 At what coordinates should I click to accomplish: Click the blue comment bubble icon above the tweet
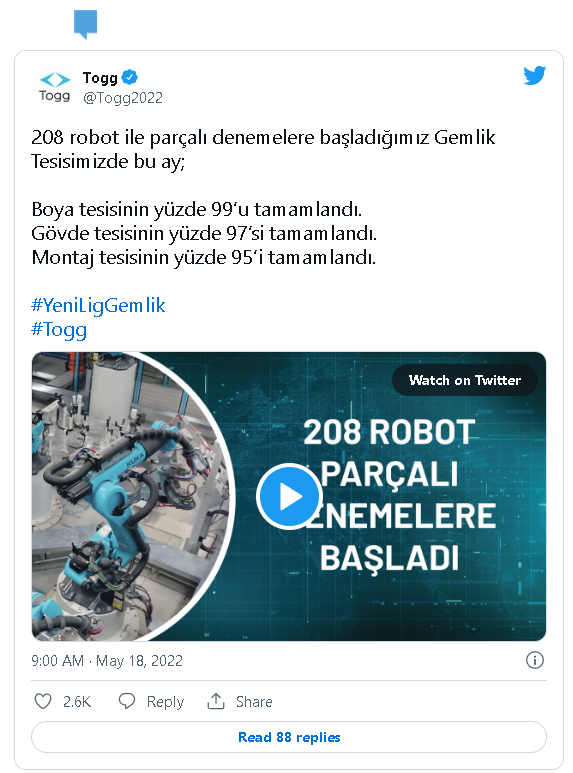[x=85, y=24]
